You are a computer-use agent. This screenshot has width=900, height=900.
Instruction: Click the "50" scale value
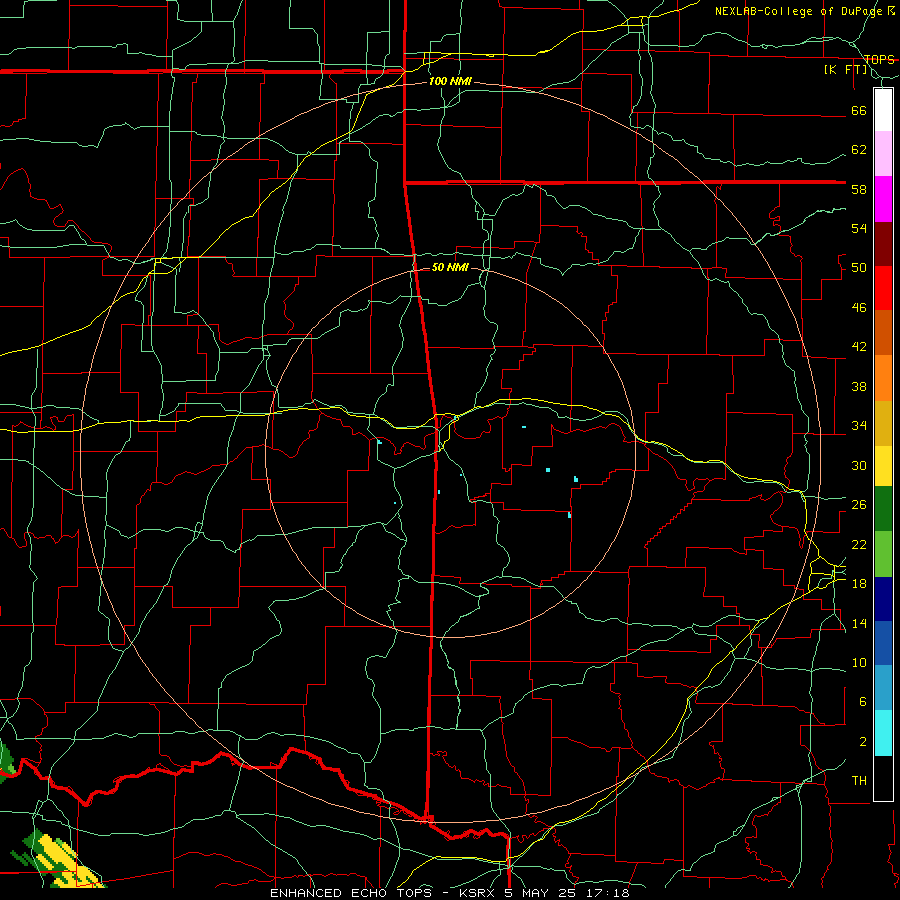coord(859,268)
